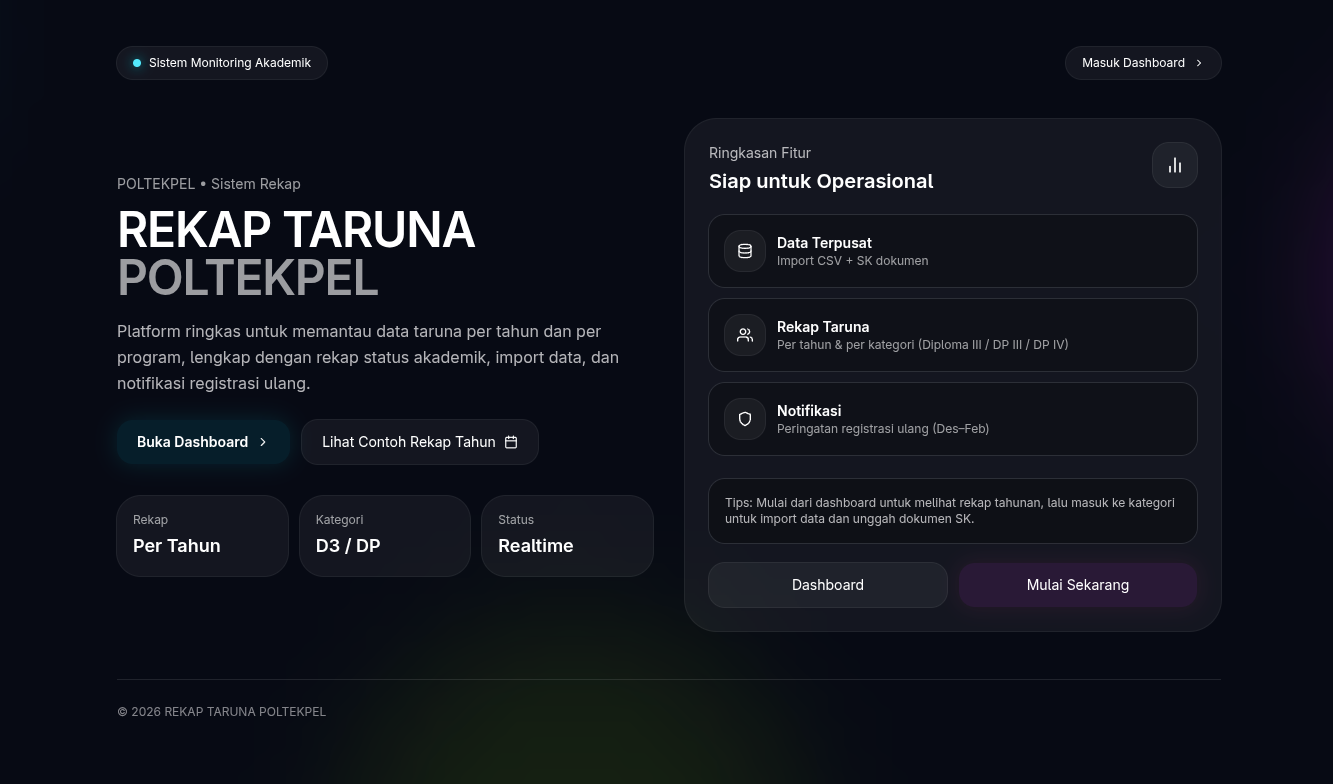Click the Import CSV + SK dokumen text
The height and width of the screenshot is (784, 1333).
[852, 261]
